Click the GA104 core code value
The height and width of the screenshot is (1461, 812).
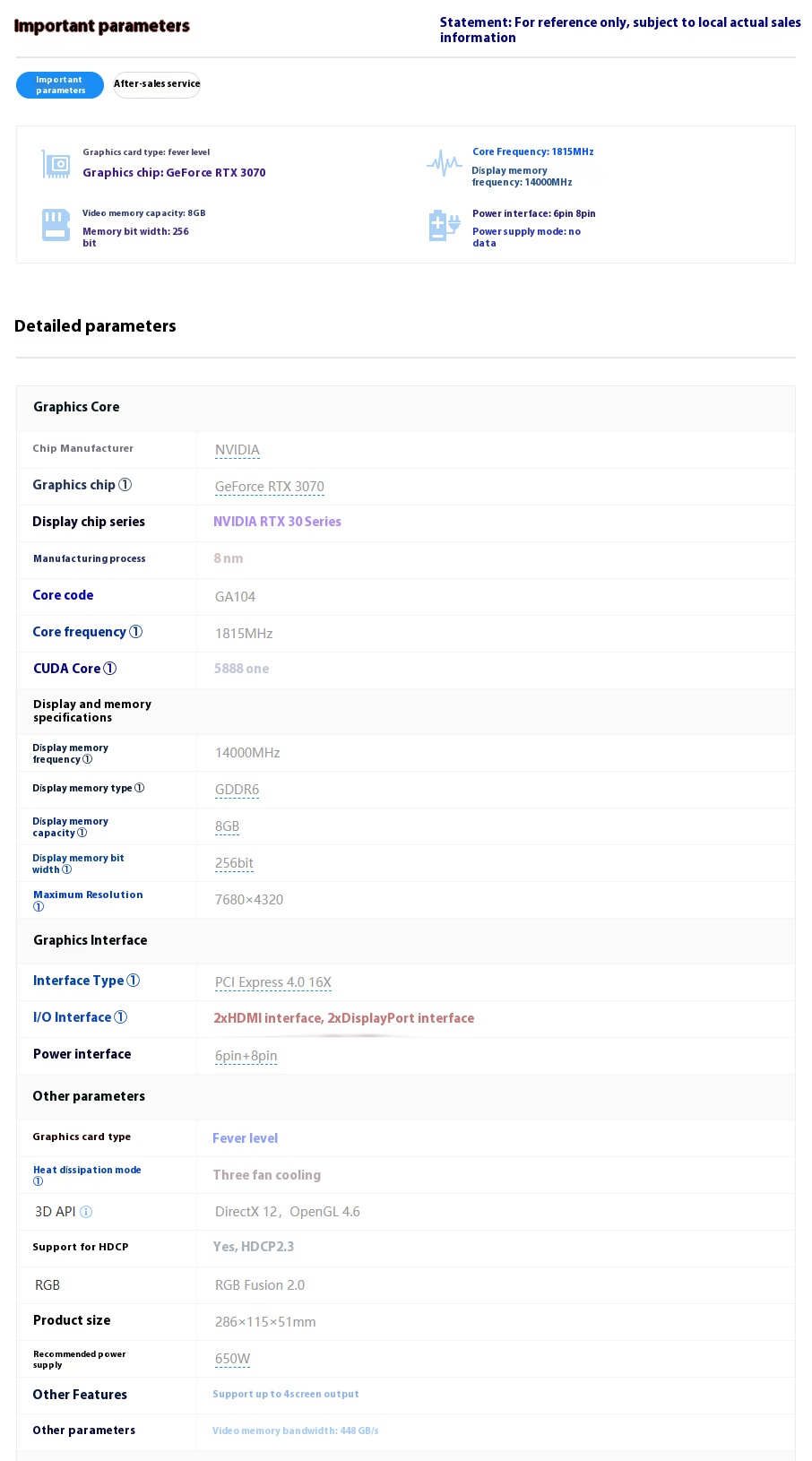pos(235,597)
